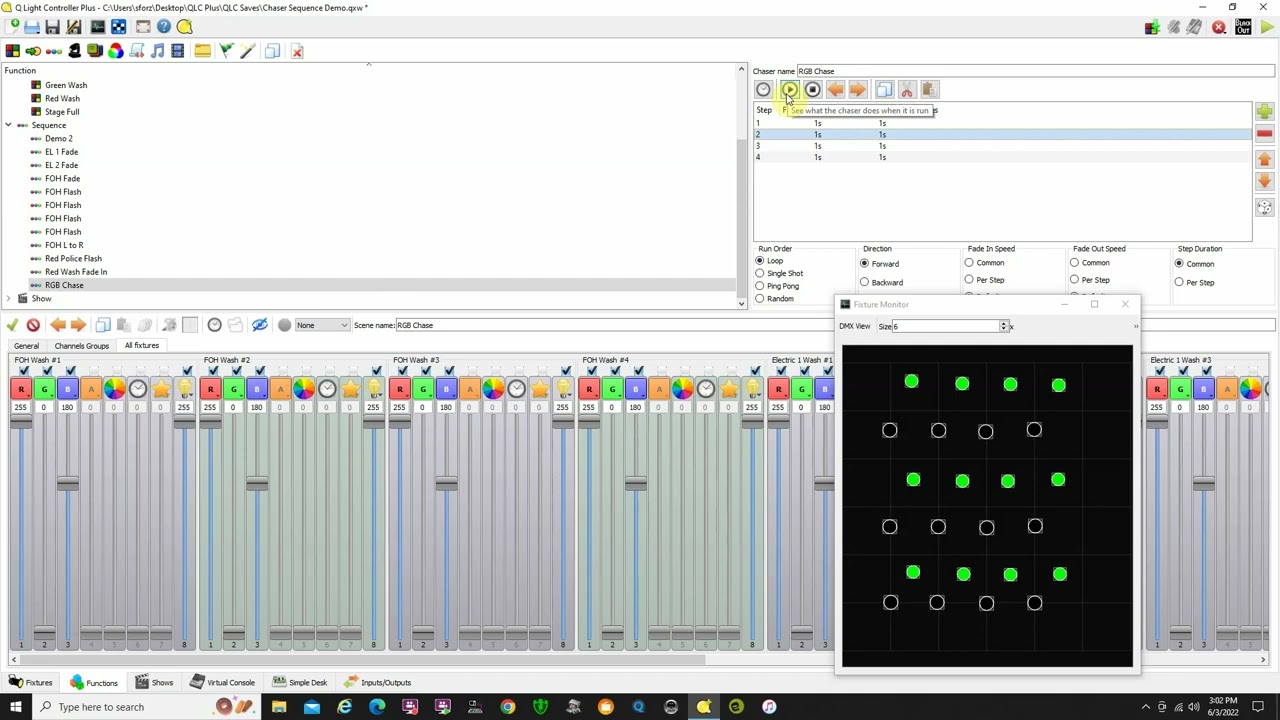
Task: Add a new Scene function icon
Action: point(12,51)
